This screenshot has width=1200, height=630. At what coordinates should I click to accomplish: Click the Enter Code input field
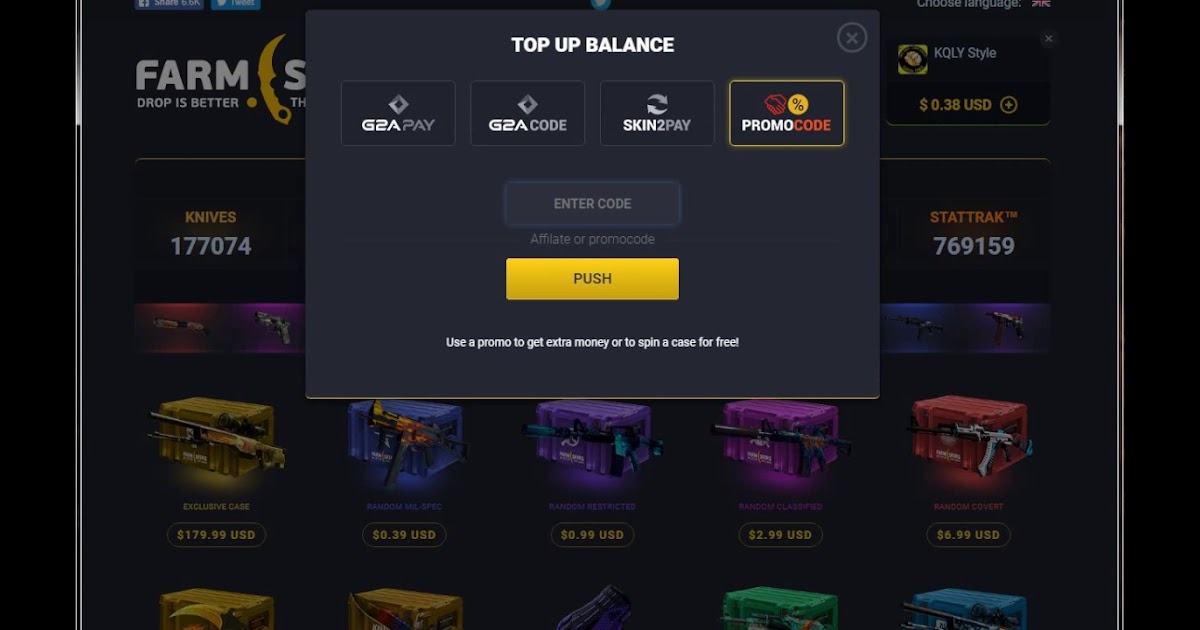[592, 204]
